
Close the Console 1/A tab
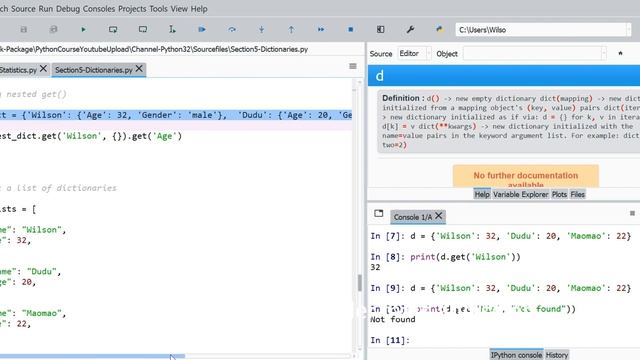439,216
